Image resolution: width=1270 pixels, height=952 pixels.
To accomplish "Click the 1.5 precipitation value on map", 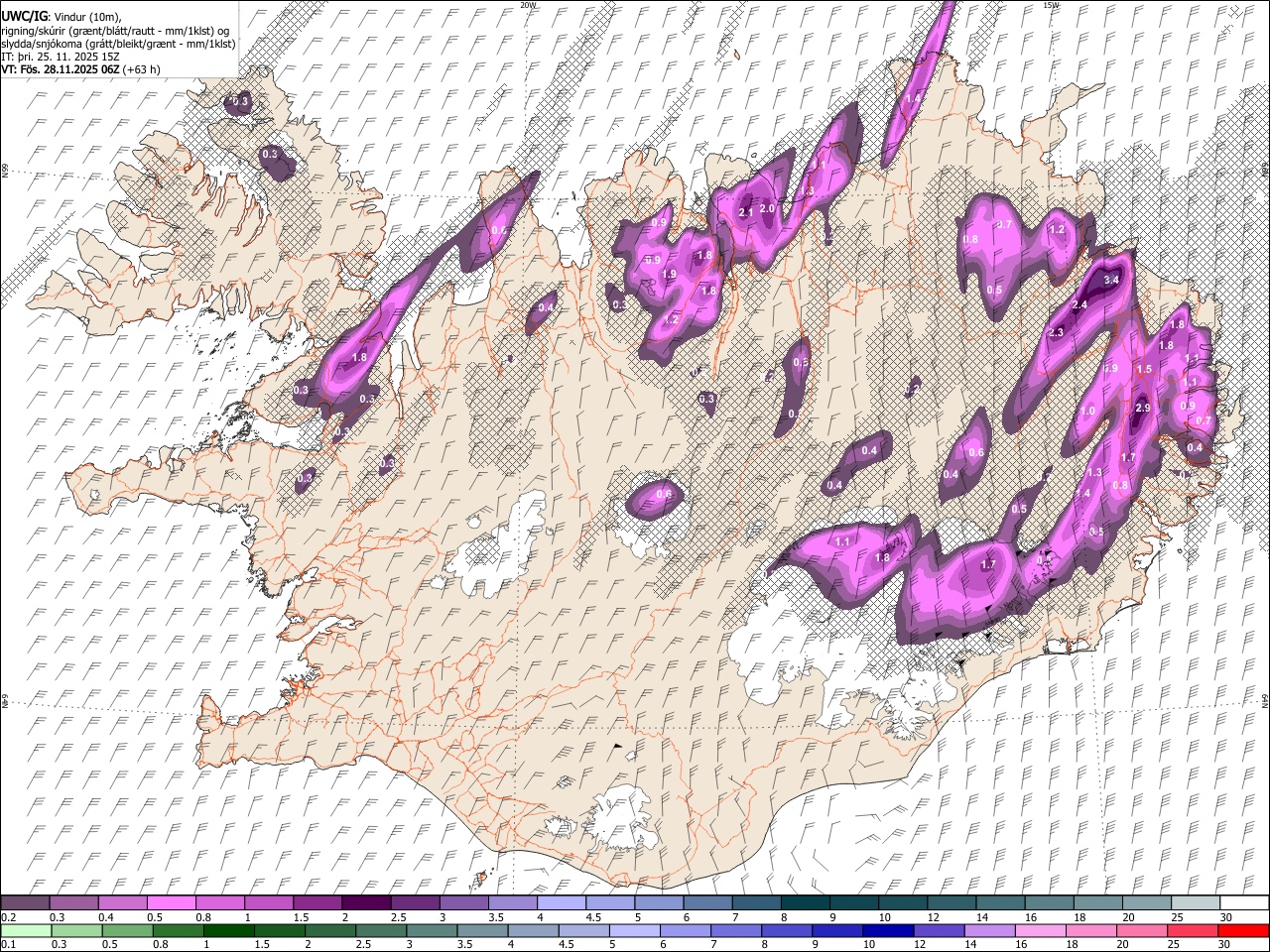I will point(1144,369).
